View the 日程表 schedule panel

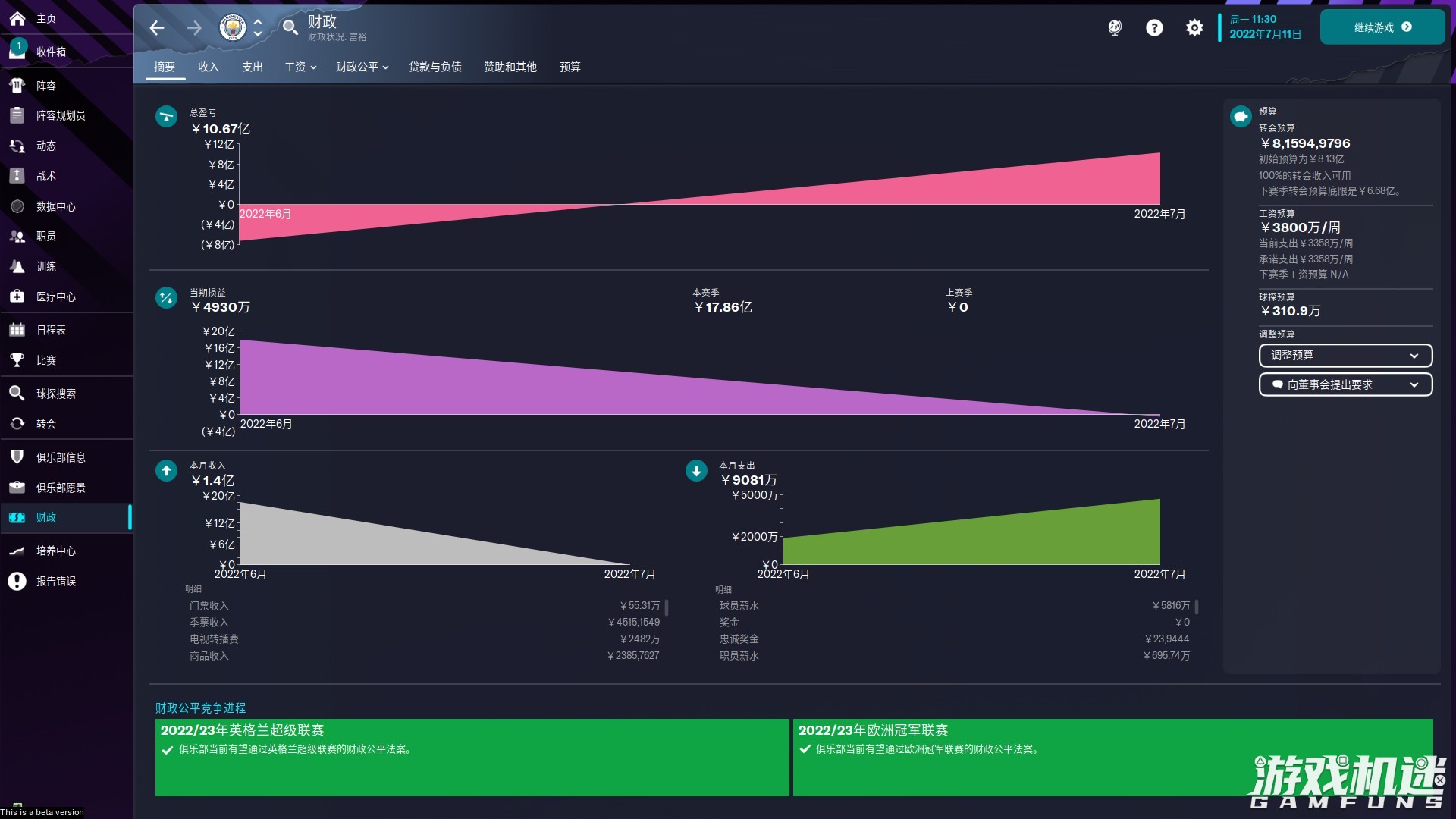(50, 330)
